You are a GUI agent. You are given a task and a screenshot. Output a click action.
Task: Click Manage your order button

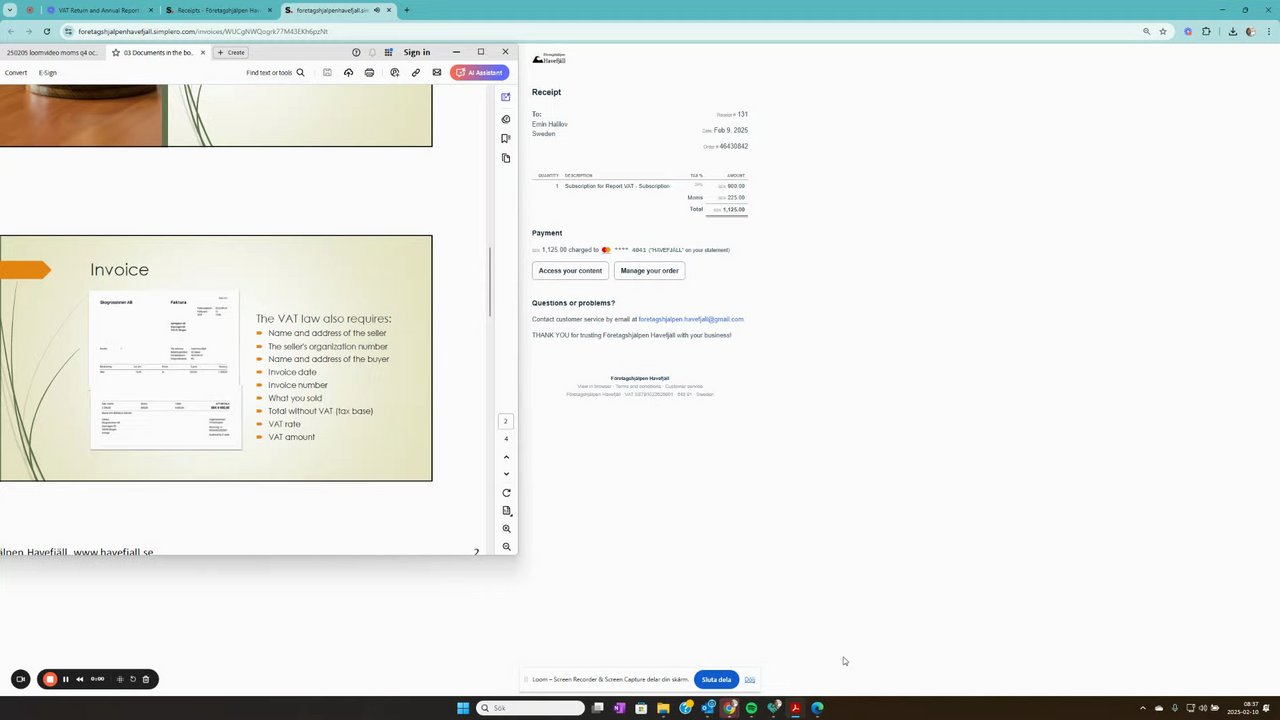point(649,270)
